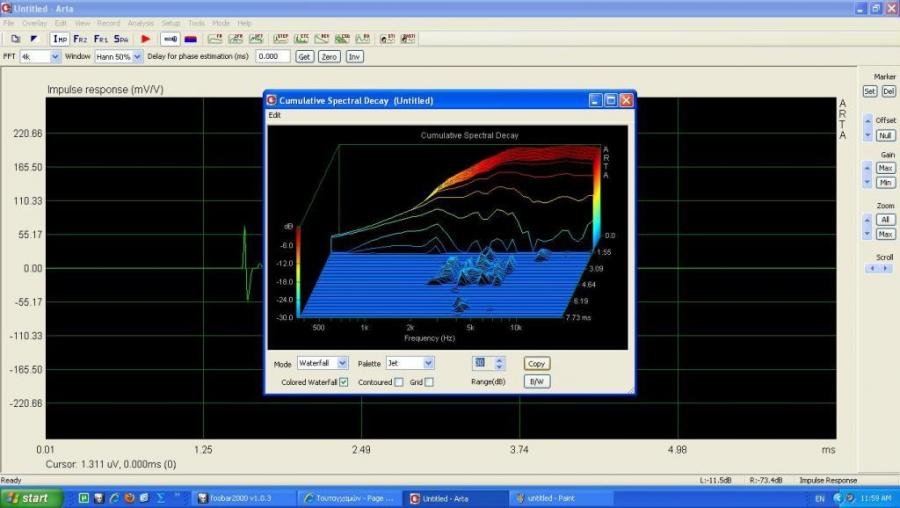Click the new document toolbar icon

pos(15,38)
